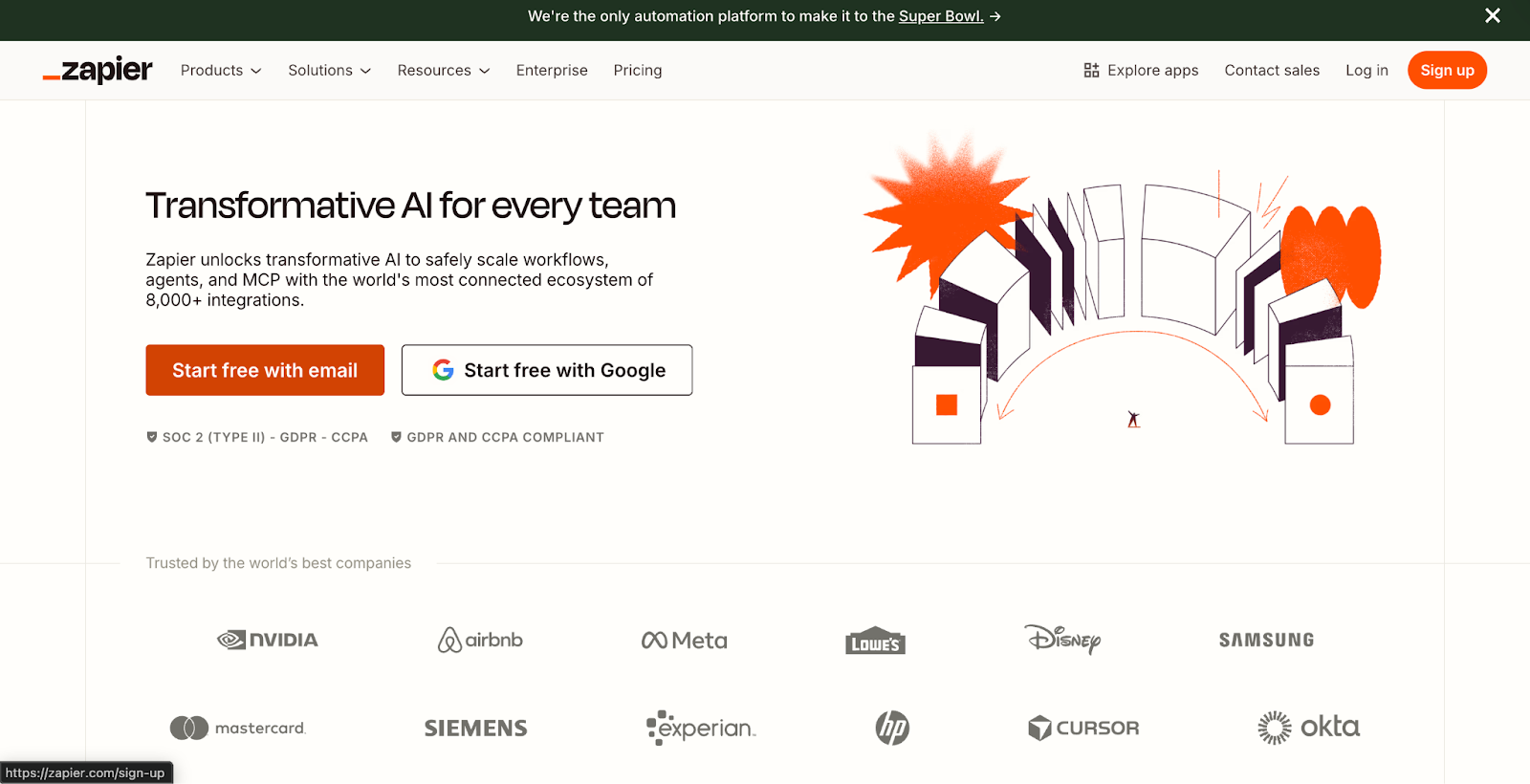Click Start free with Google button
This screenshot has width=1530, height=784.
pyautogui.click(x=547, y=370)
